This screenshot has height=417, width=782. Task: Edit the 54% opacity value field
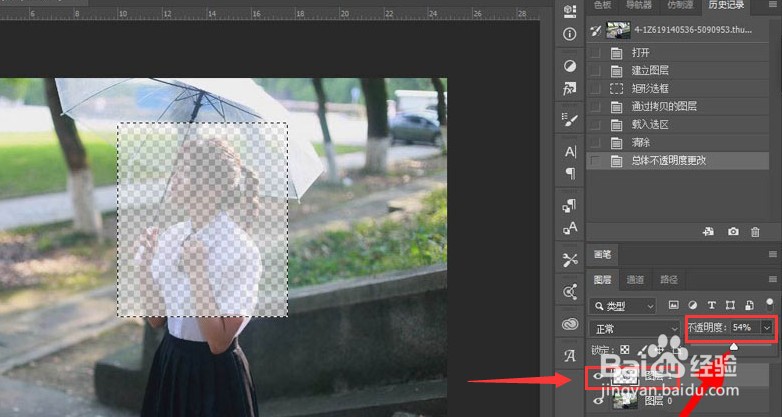pos(745,327)
